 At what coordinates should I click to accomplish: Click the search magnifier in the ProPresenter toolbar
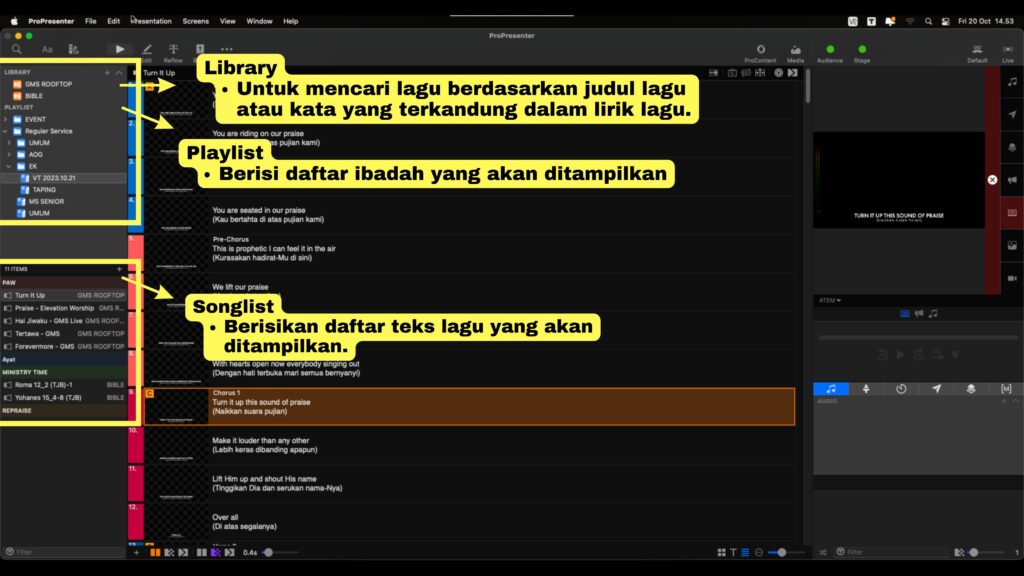click(16, 49)
